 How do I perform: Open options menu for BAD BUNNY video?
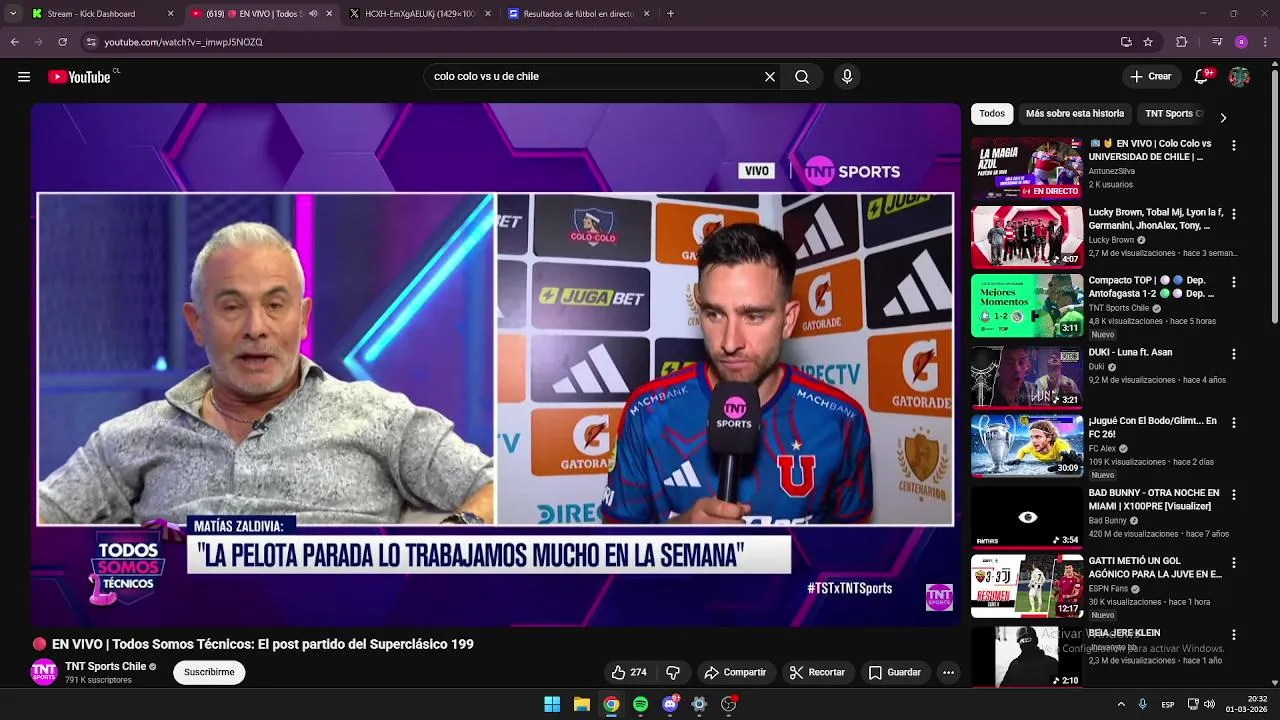pos(1233,495)
